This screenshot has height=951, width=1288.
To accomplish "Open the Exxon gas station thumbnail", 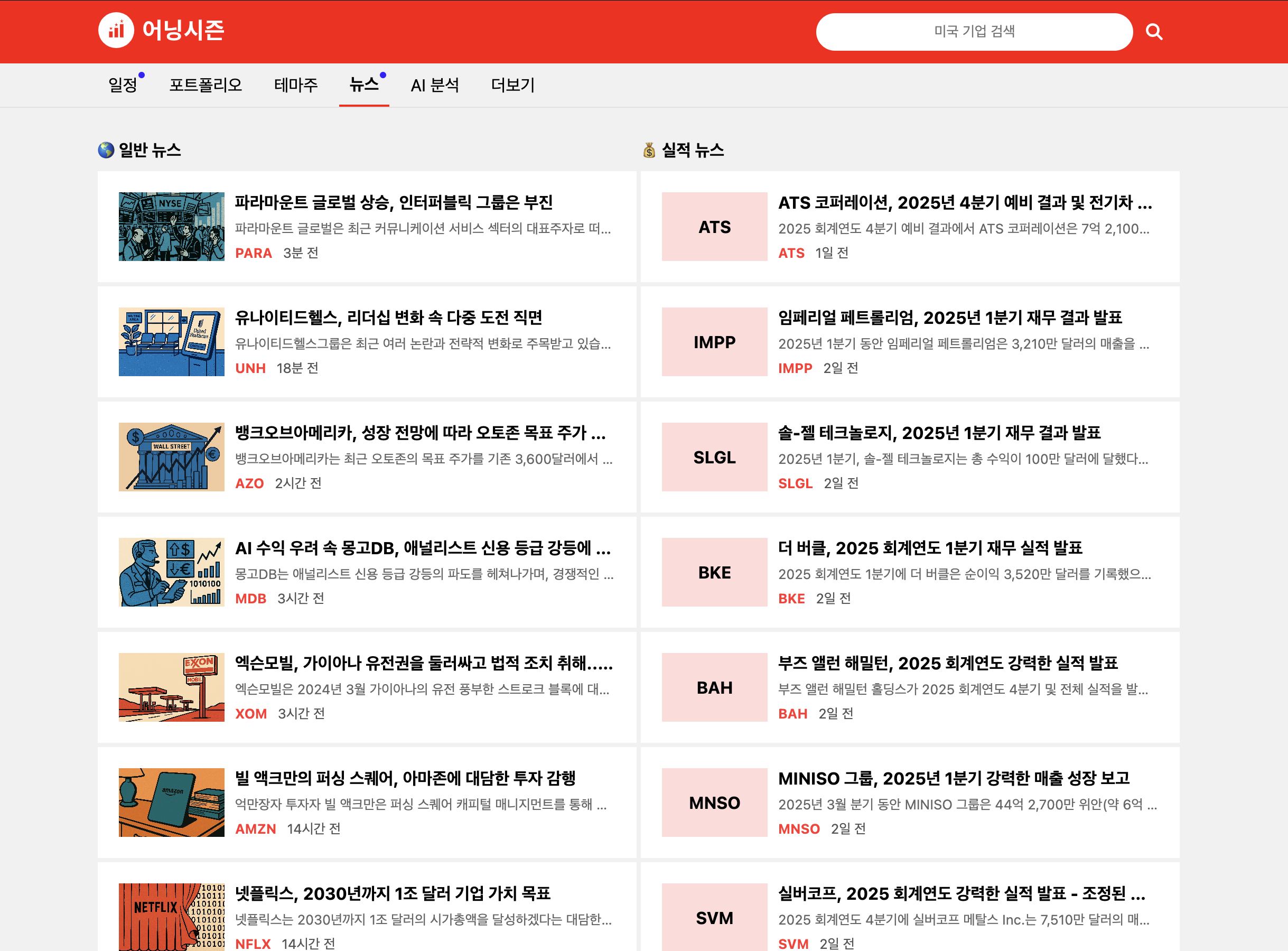I will click(x=172, y=687).
